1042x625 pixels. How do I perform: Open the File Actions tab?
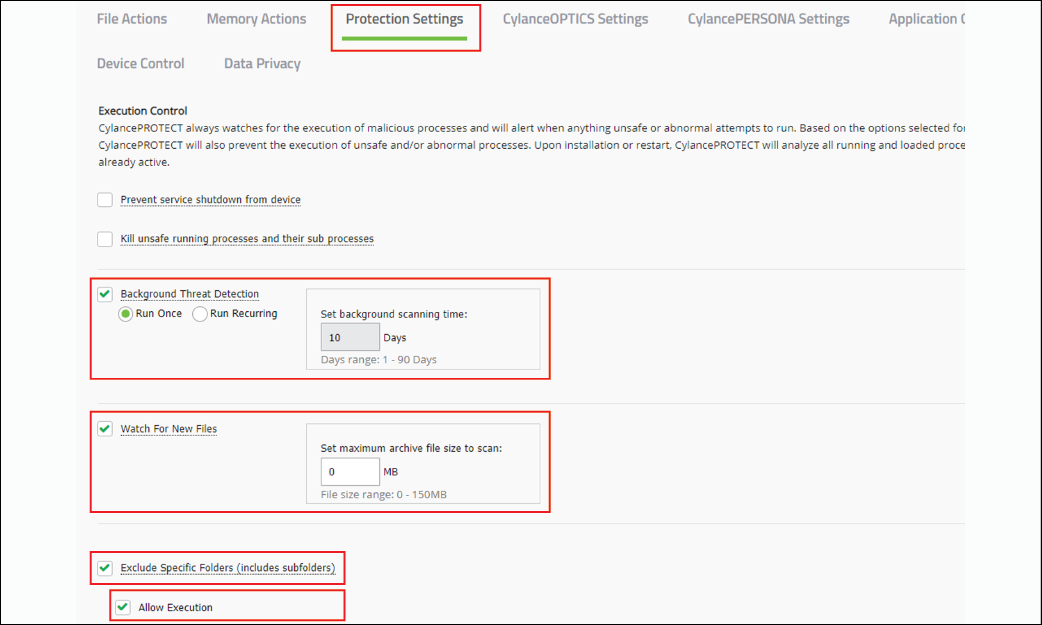(132, 19)
